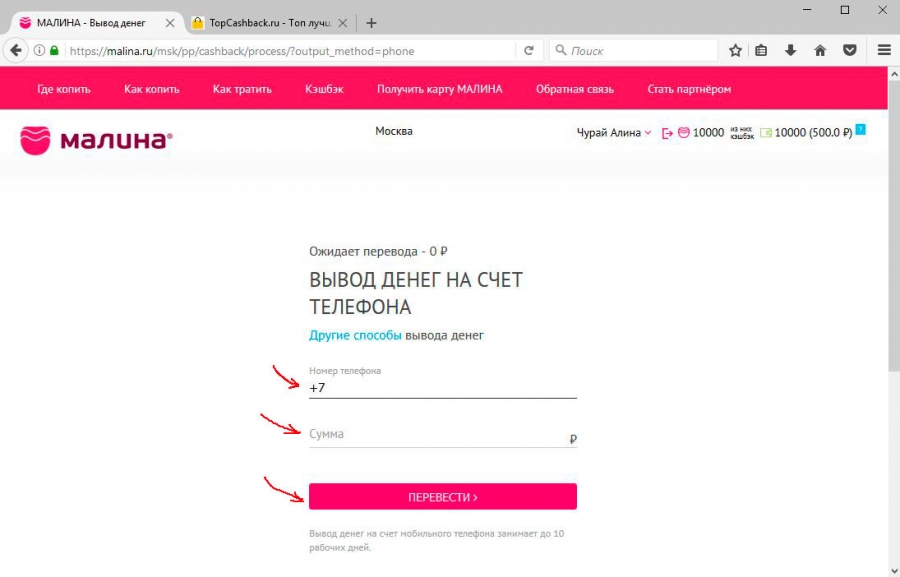The height and width of the screenshot is (577, 900).
Task: Click the 10000 (500.0 ₽) cashback balance
Action: tap(813, 133)
